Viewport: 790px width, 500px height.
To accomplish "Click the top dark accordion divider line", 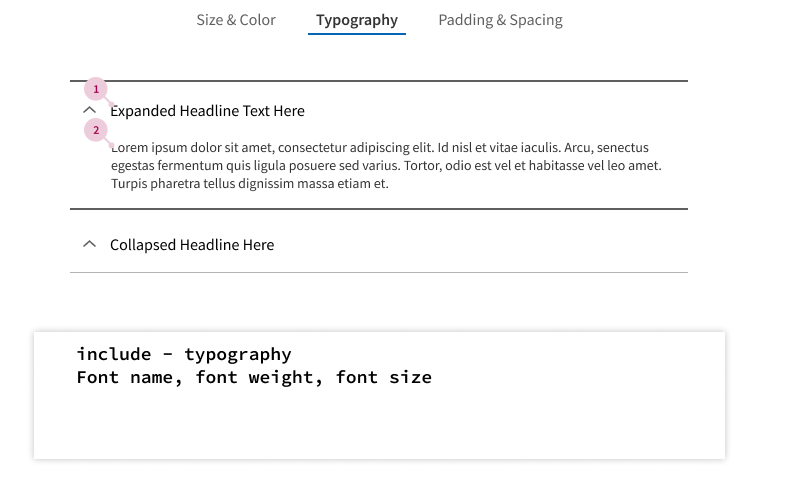I will 379,81.
